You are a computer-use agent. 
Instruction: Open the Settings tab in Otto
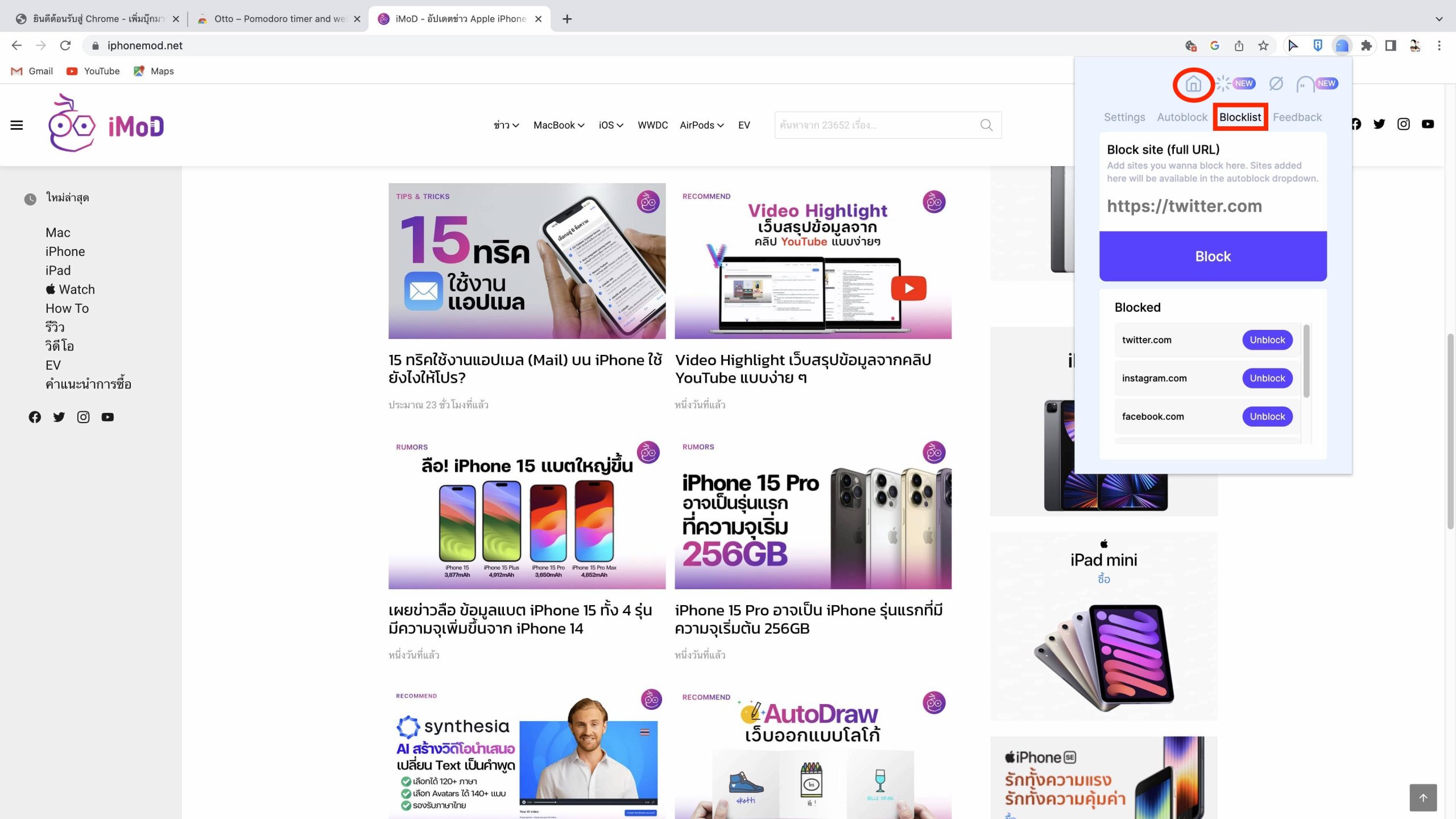[1124, 117]
